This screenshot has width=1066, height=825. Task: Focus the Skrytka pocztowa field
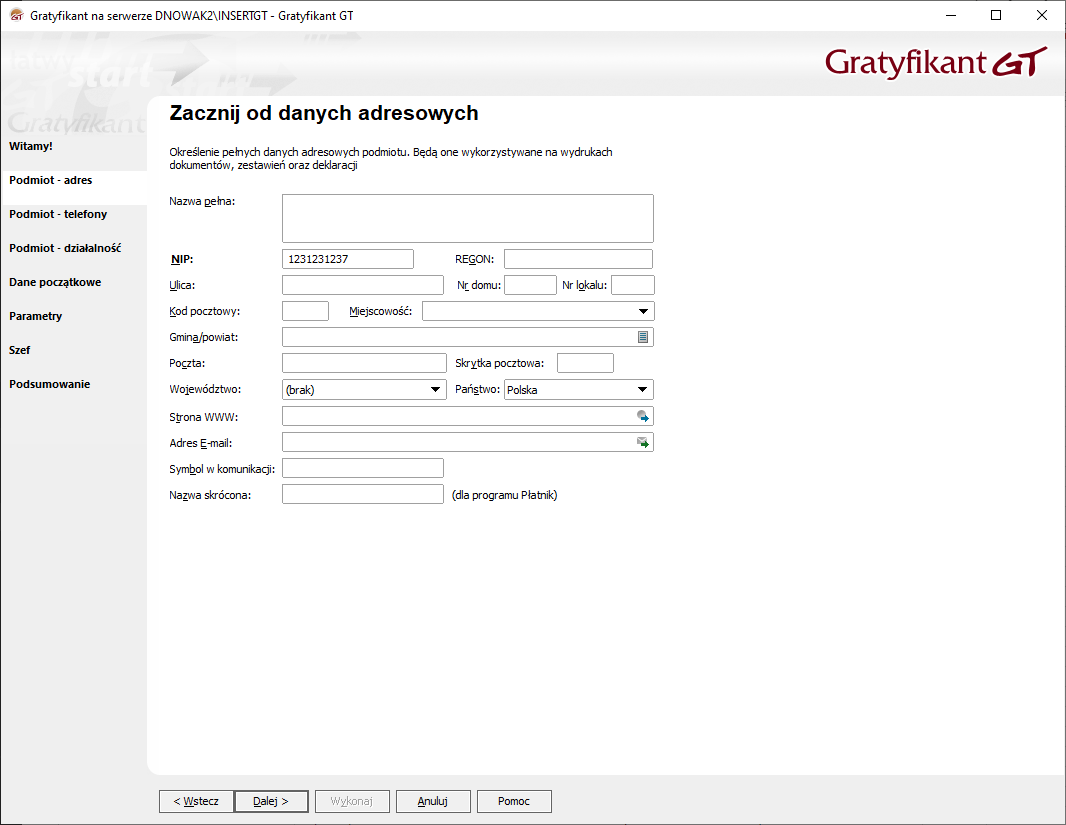tap(585, 363)
